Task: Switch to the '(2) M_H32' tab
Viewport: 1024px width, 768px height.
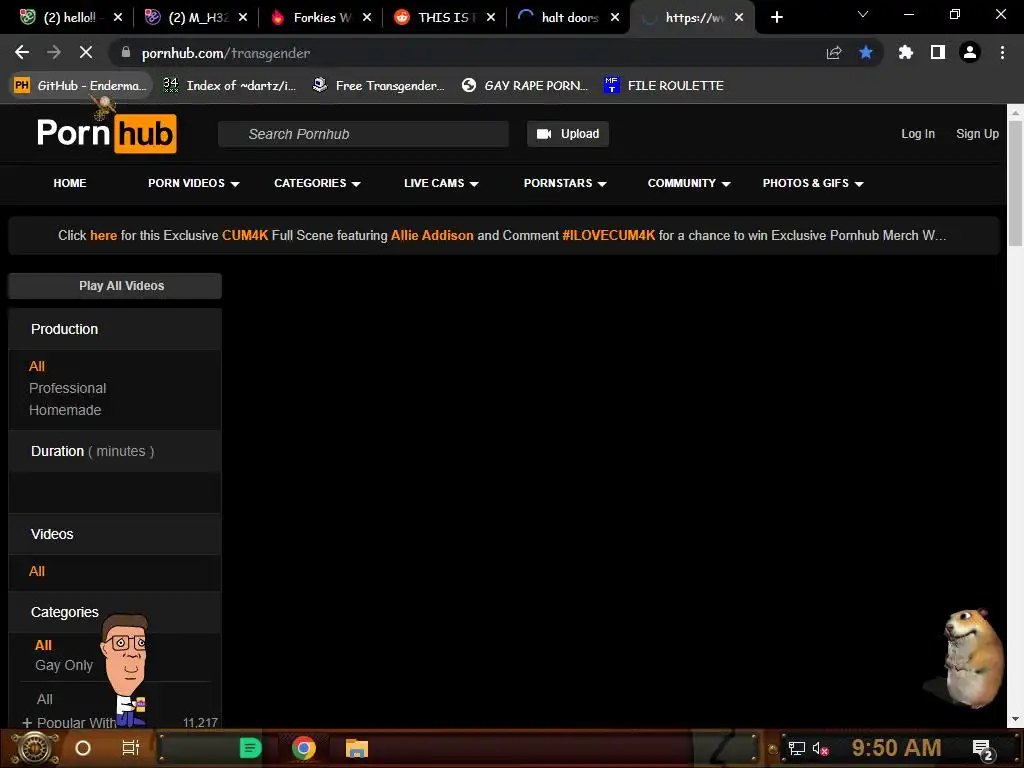Action: pyautogui.click(x=196, y=18)
